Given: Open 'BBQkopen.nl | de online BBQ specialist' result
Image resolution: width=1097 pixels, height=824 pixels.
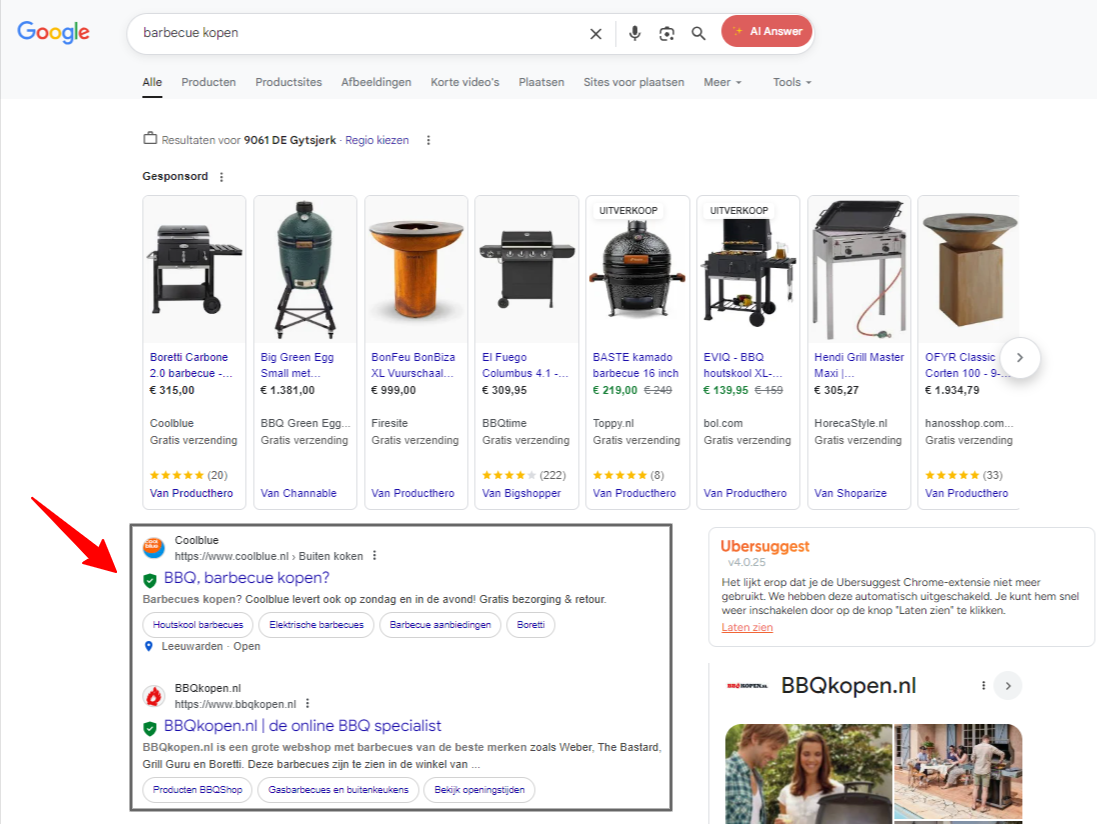Looking at the screenshot, I should click(x=302, y=726).
